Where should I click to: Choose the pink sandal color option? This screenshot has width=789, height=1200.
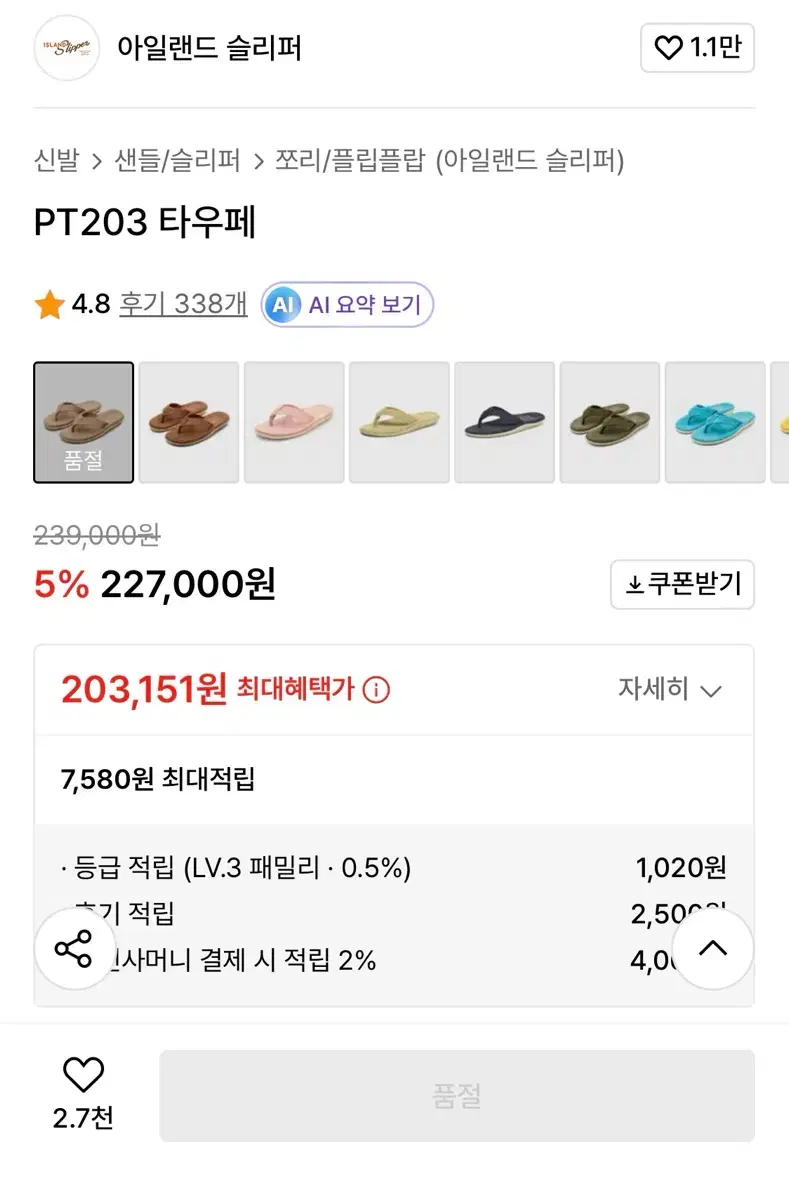coord(294,422)
